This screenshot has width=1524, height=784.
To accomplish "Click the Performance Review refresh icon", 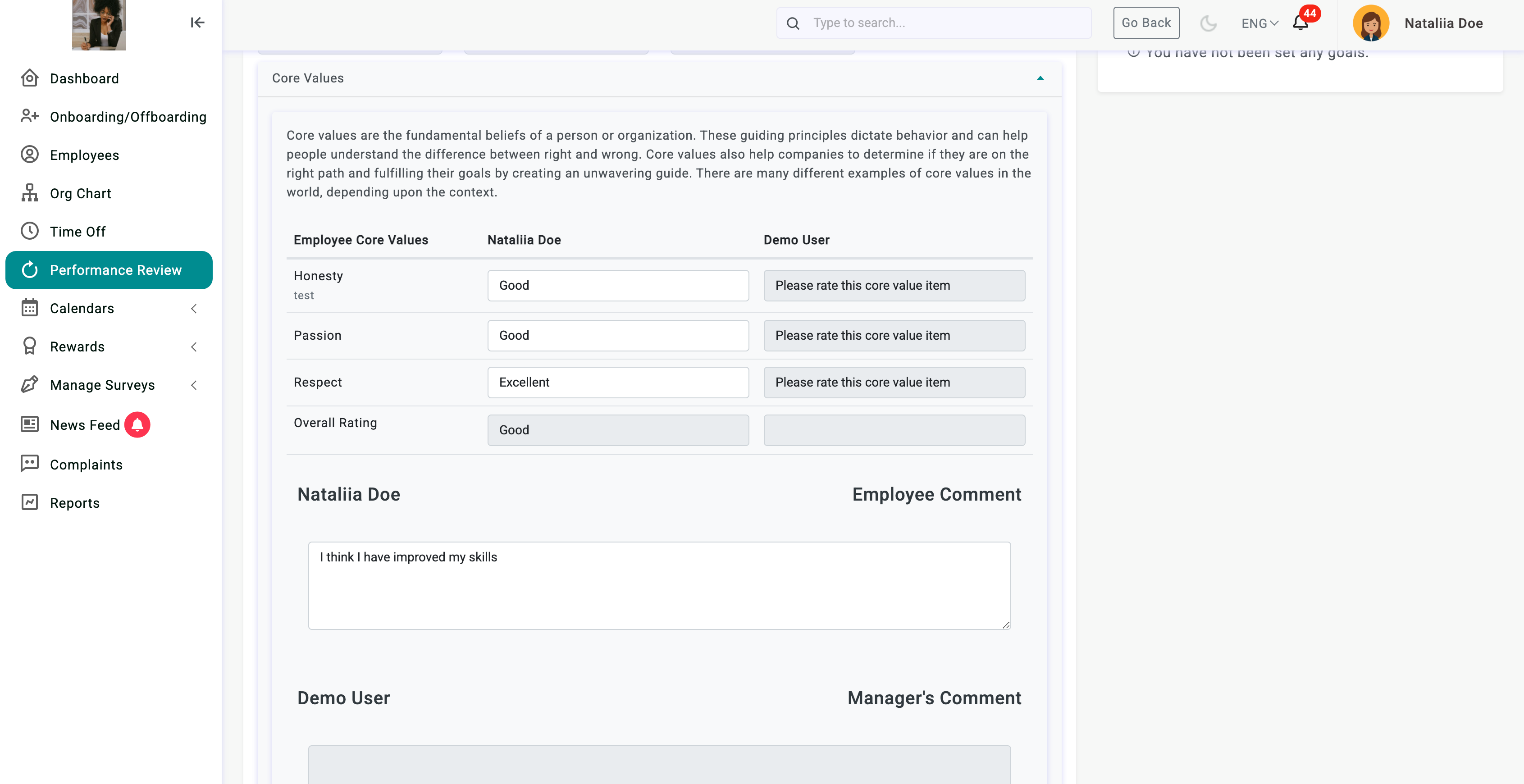I will [30, 270].
